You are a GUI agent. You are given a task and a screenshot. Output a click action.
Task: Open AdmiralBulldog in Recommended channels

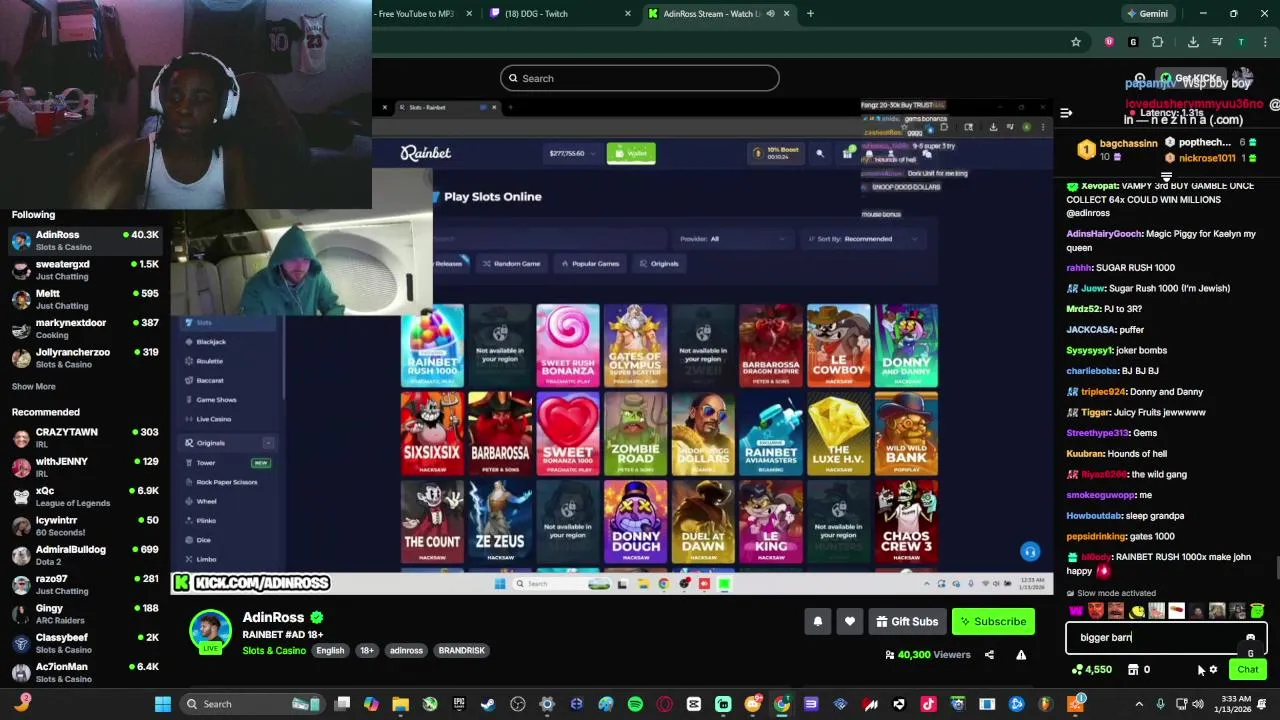point(84,555)
